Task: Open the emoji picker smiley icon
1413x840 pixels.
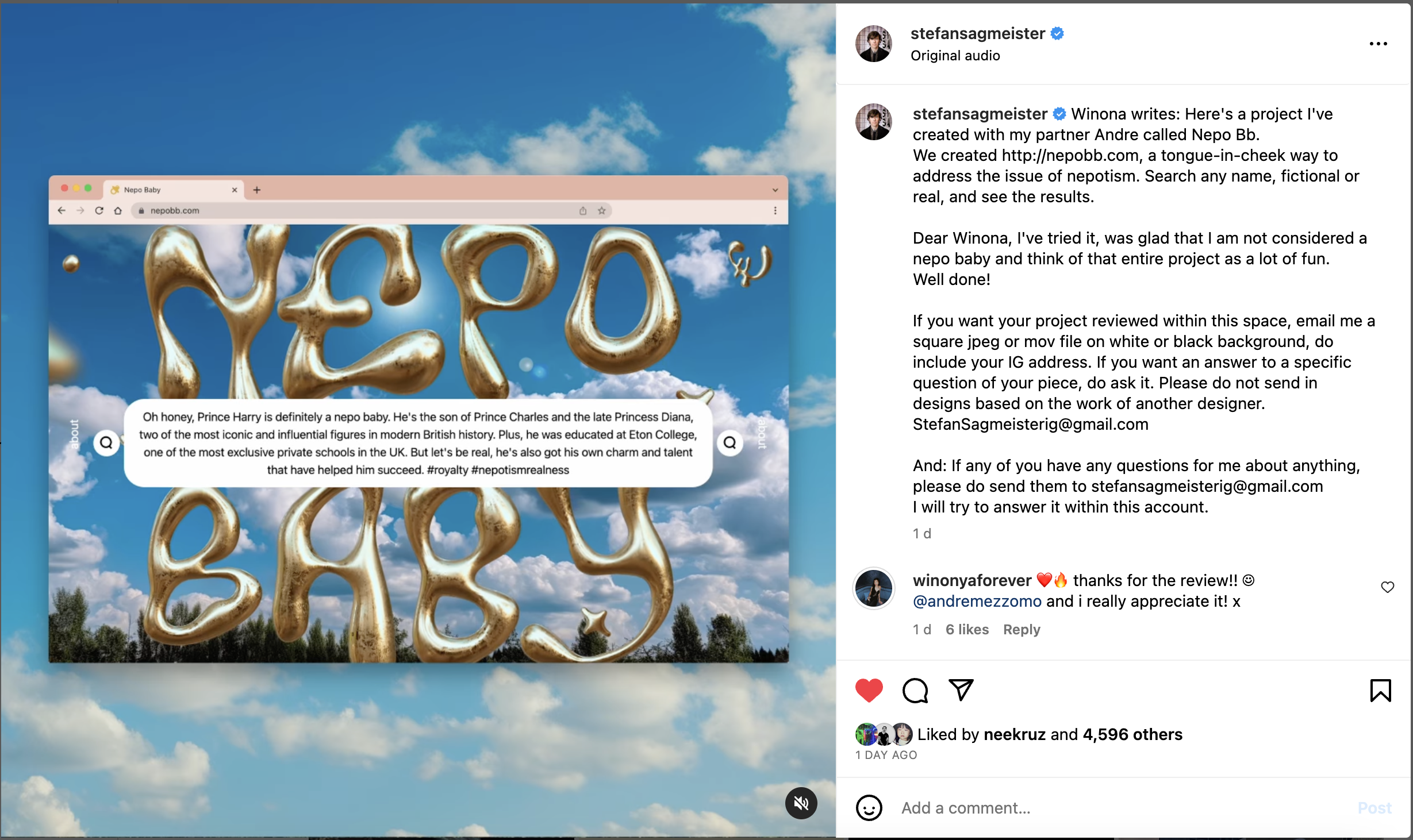Action: (x=869, y=808)
